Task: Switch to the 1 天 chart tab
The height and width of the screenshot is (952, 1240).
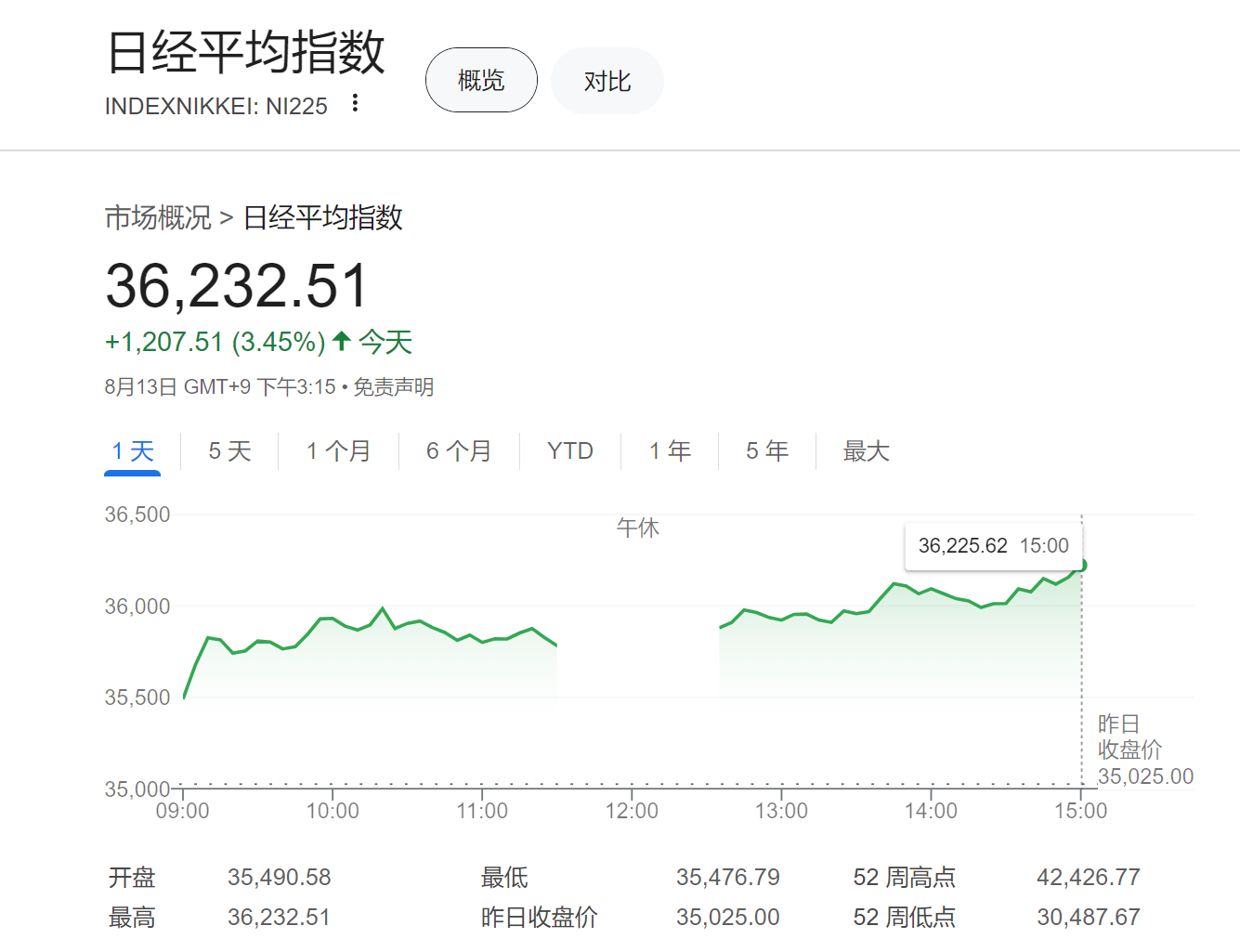Action: point(133,451)
